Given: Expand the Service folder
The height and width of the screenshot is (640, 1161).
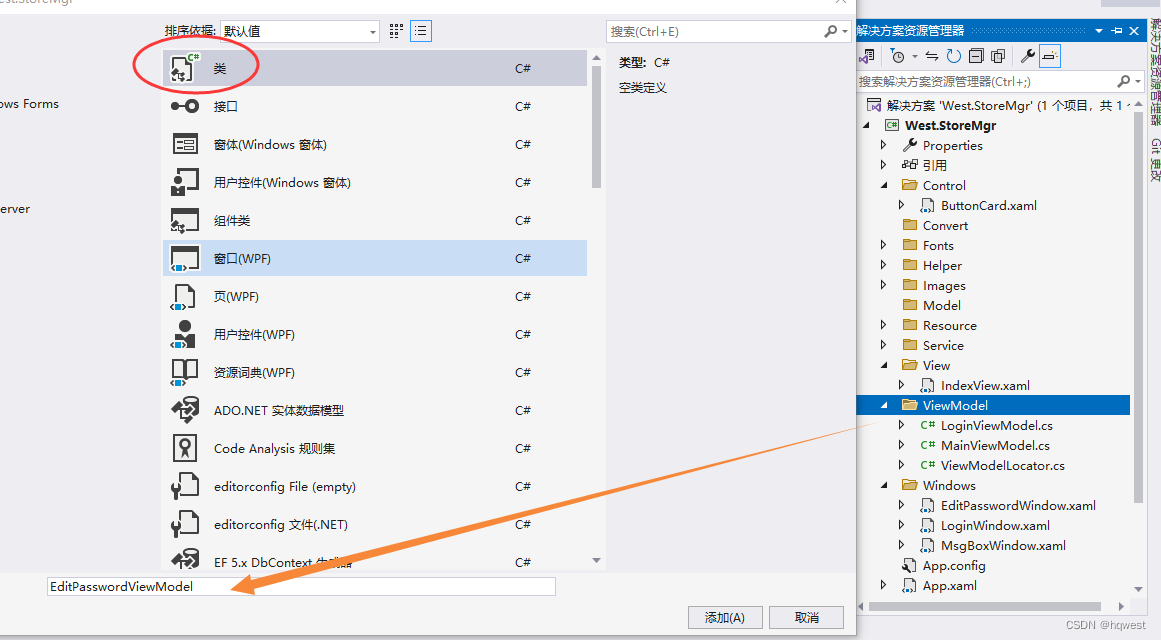Looking at the screenshot, I should 883,345.
